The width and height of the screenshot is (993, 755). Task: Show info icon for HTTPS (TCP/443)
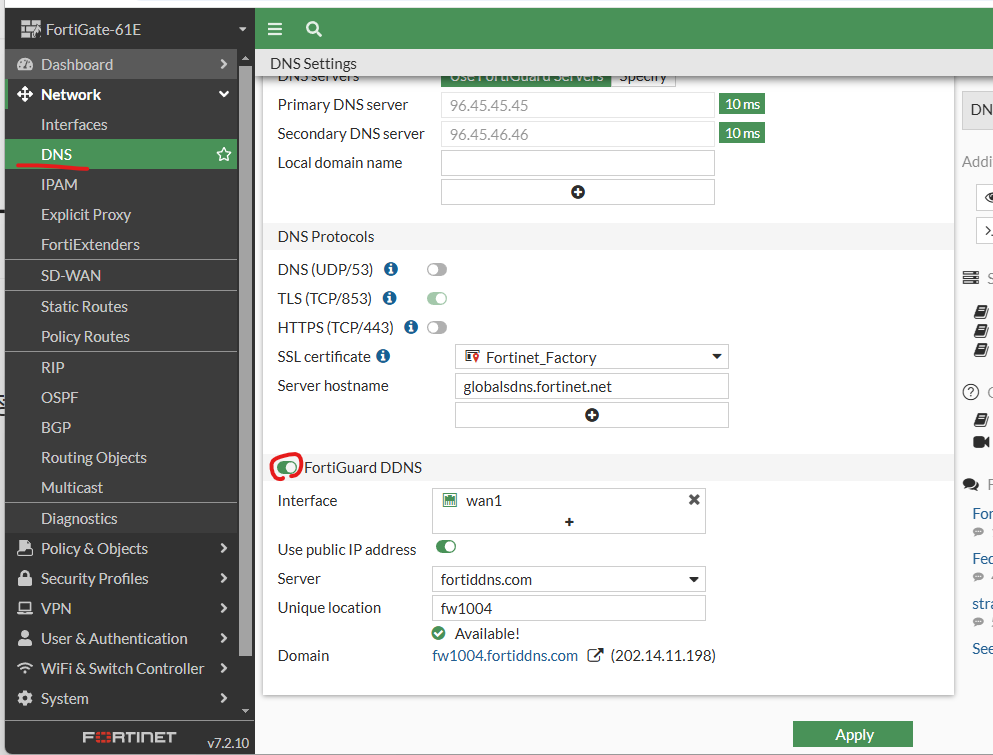point(411,327)
